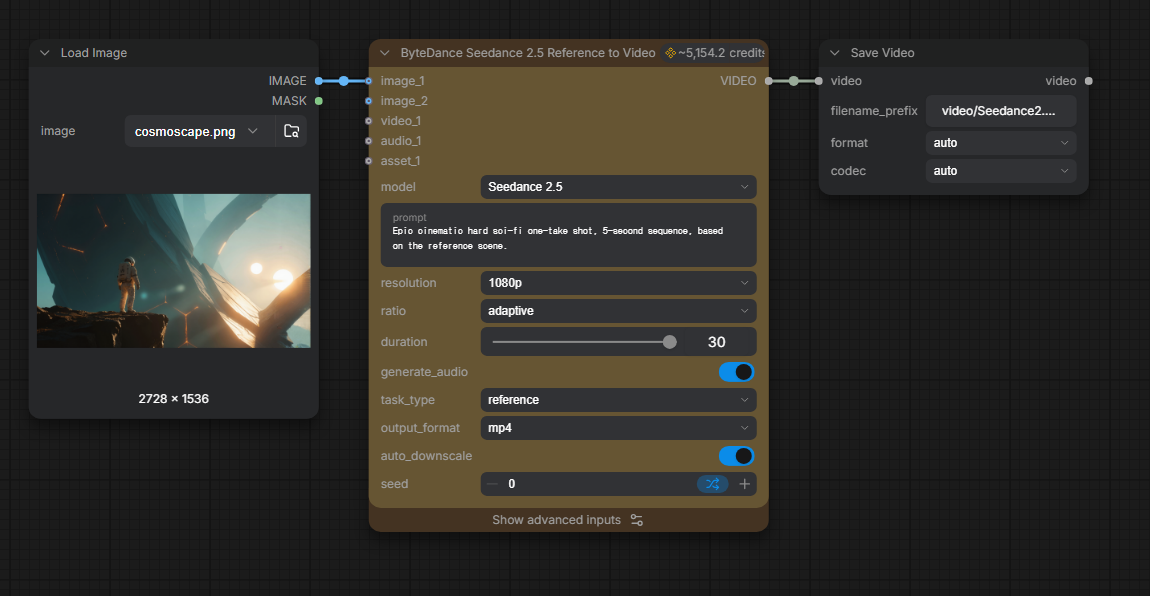Show advanced inputs on Seedance node

pos(568,520)
